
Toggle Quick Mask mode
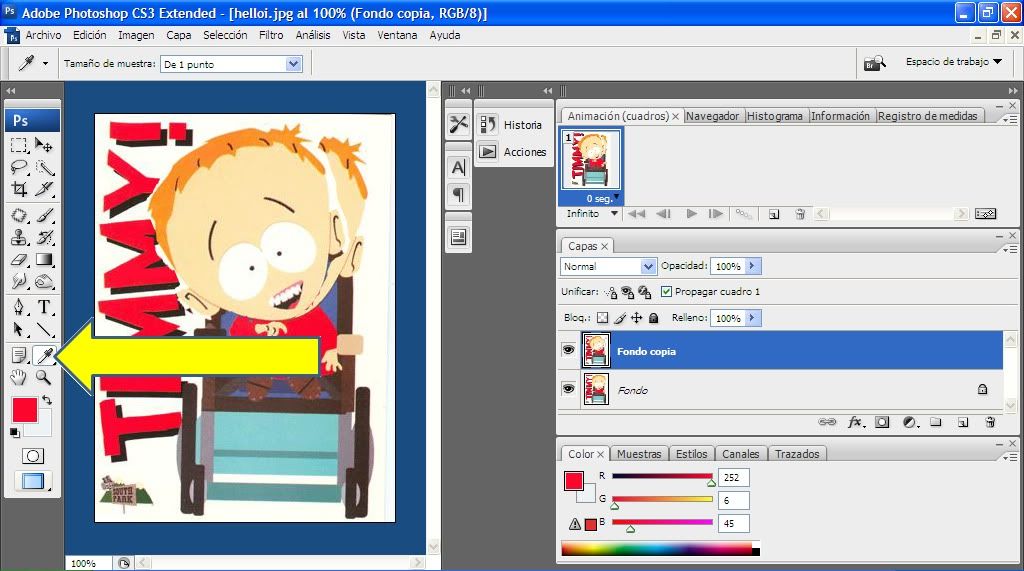click(x=33, y=456)
